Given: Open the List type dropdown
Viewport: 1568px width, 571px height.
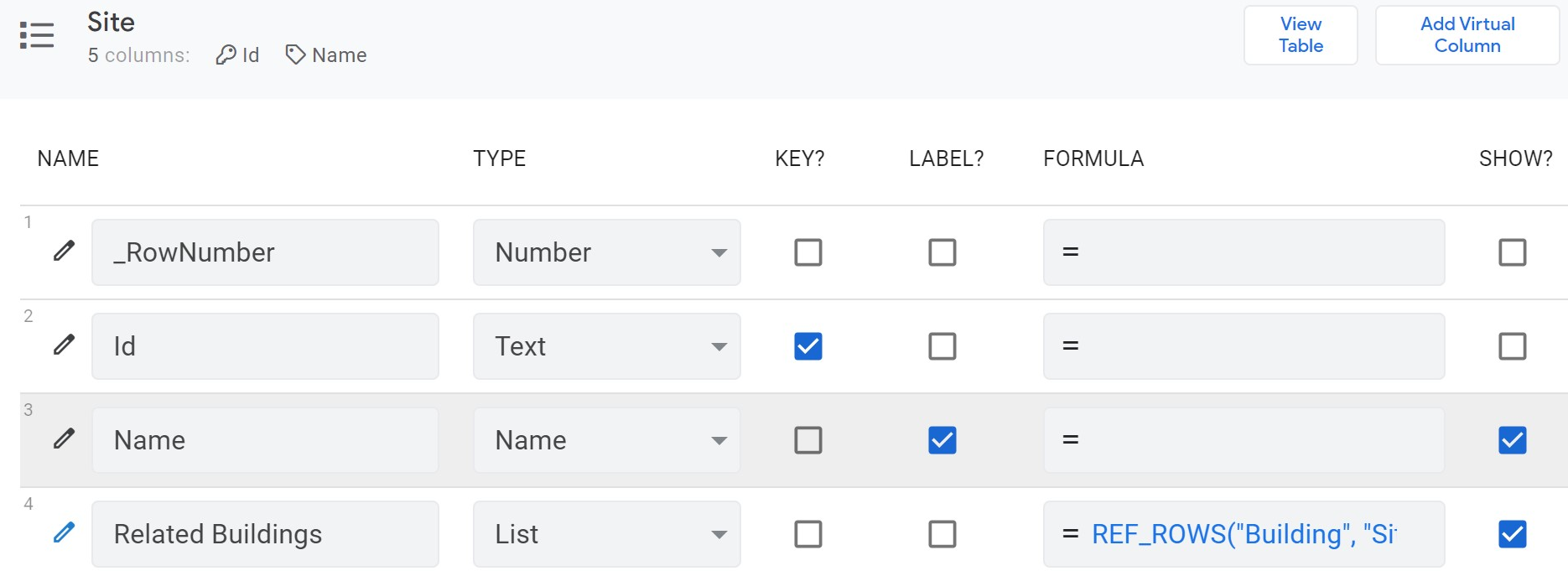Looking at the screenshot, I should (606, 534).
